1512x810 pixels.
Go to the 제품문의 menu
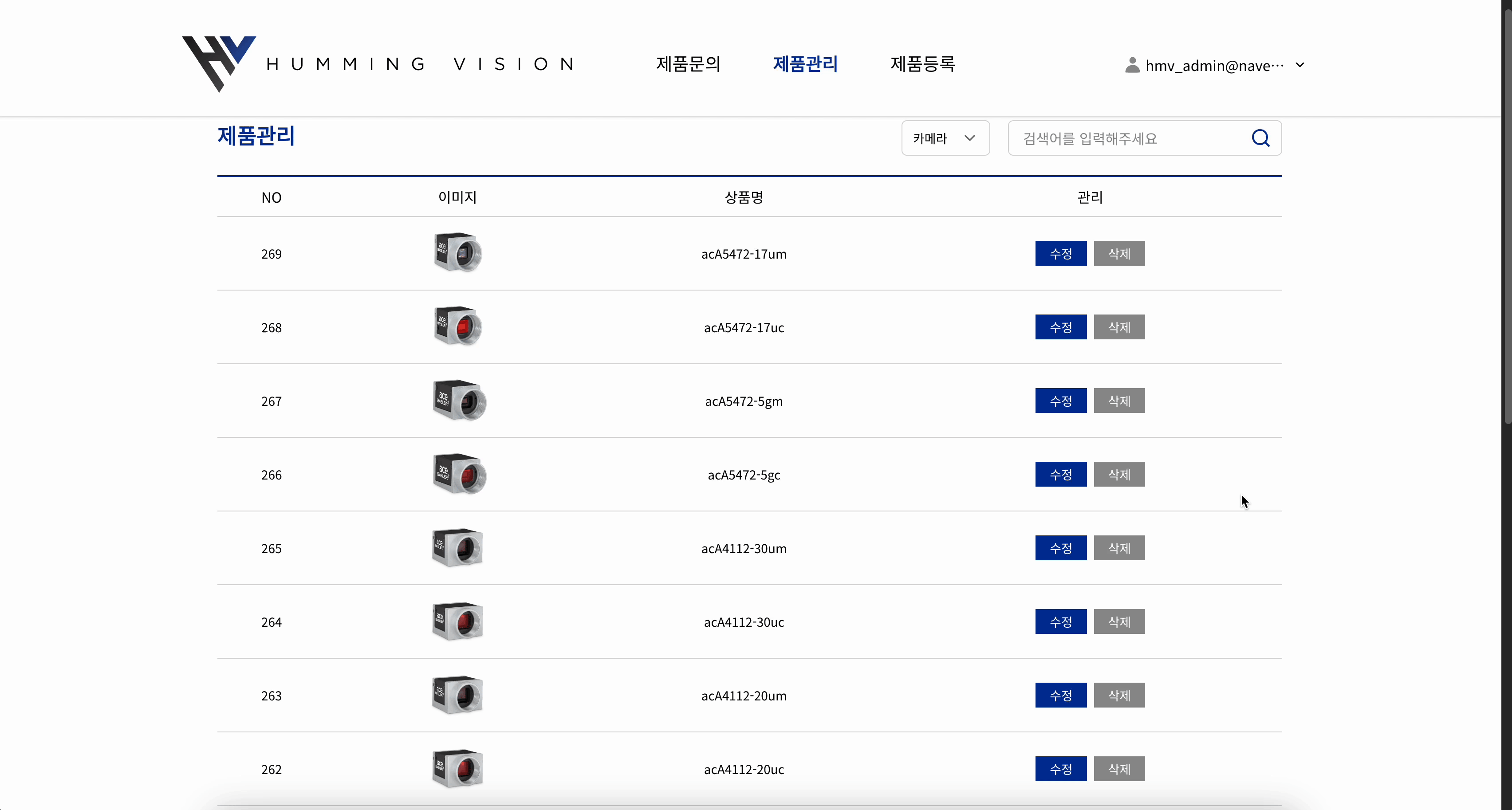tap(688, 64)
